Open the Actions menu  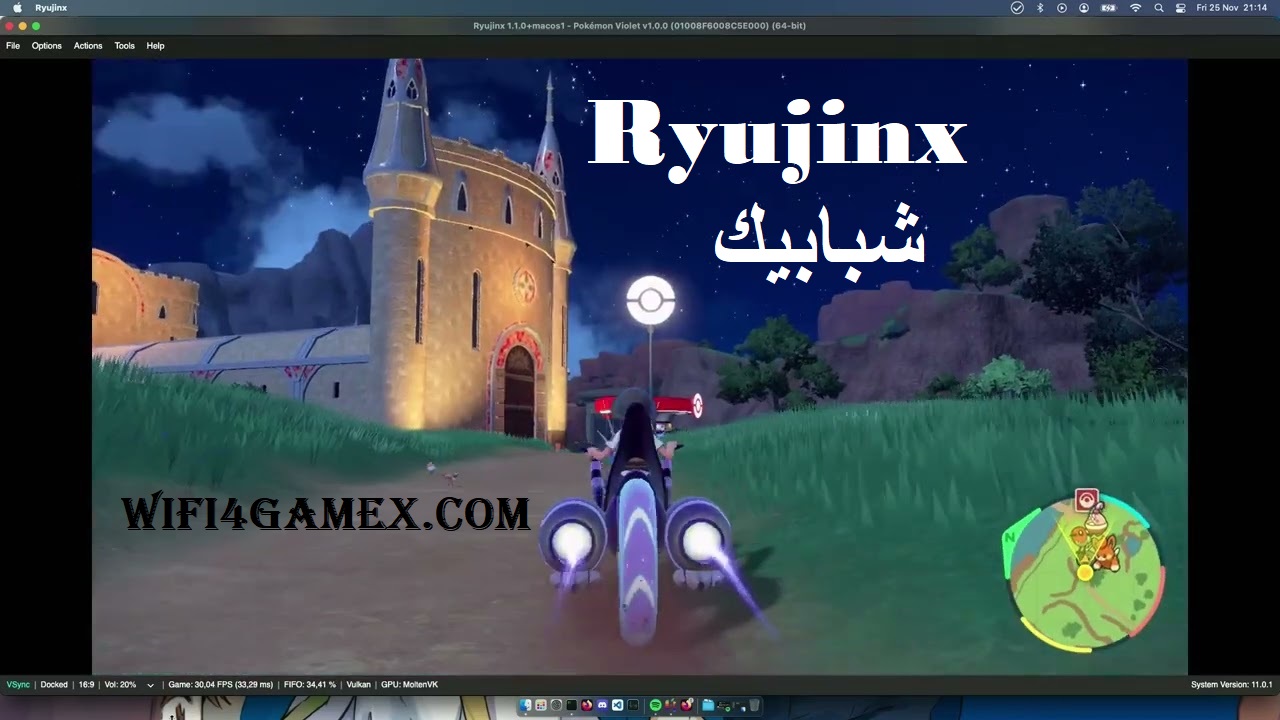[x=88, y=46]
